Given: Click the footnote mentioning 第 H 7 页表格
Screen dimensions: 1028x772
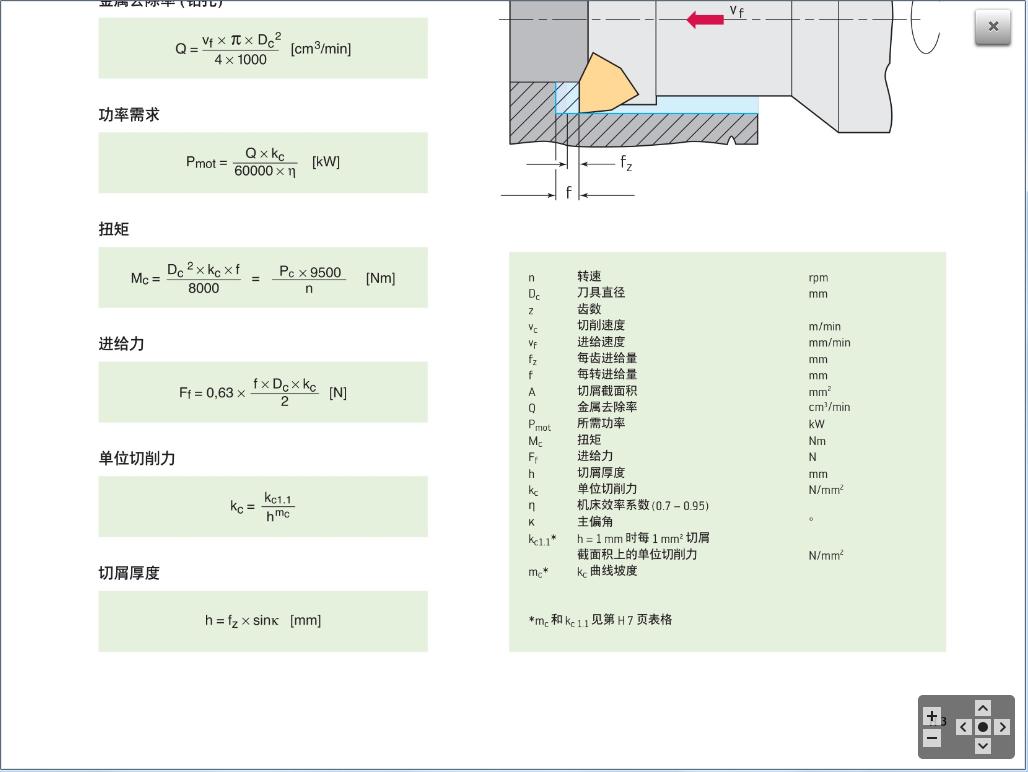Looking at the screenshot, I should 600,620.
